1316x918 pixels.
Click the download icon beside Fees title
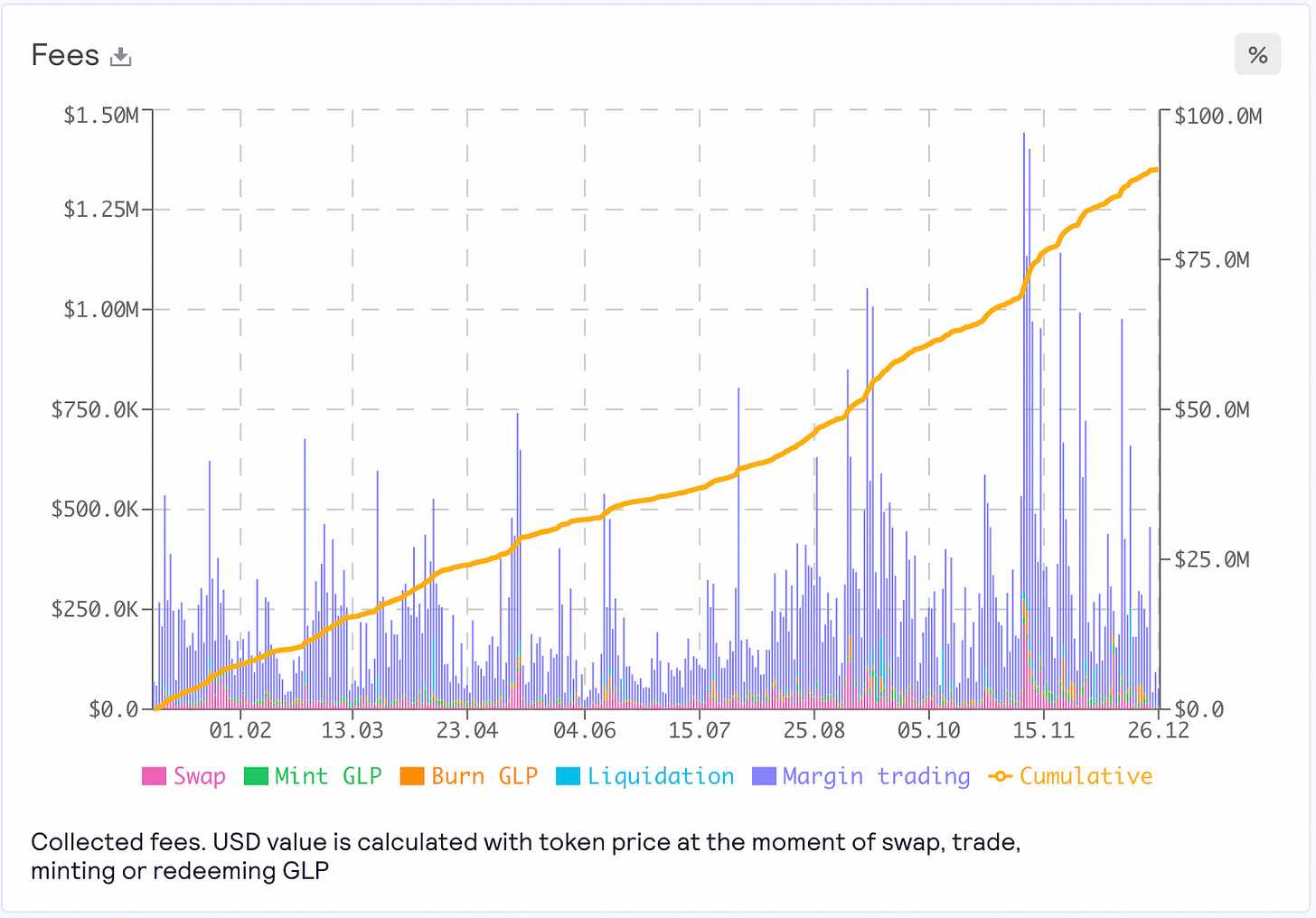[x=120, y=57]
